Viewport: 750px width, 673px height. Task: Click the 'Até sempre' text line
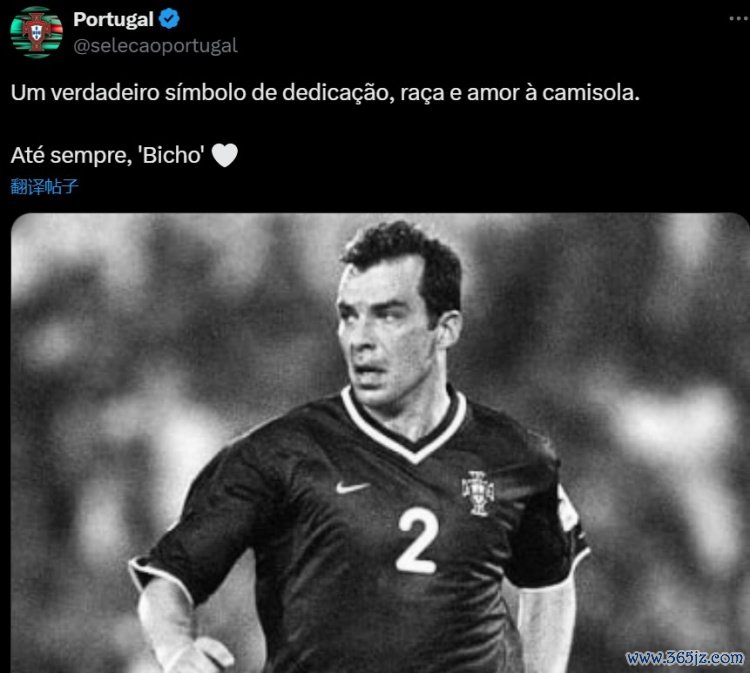71,155
